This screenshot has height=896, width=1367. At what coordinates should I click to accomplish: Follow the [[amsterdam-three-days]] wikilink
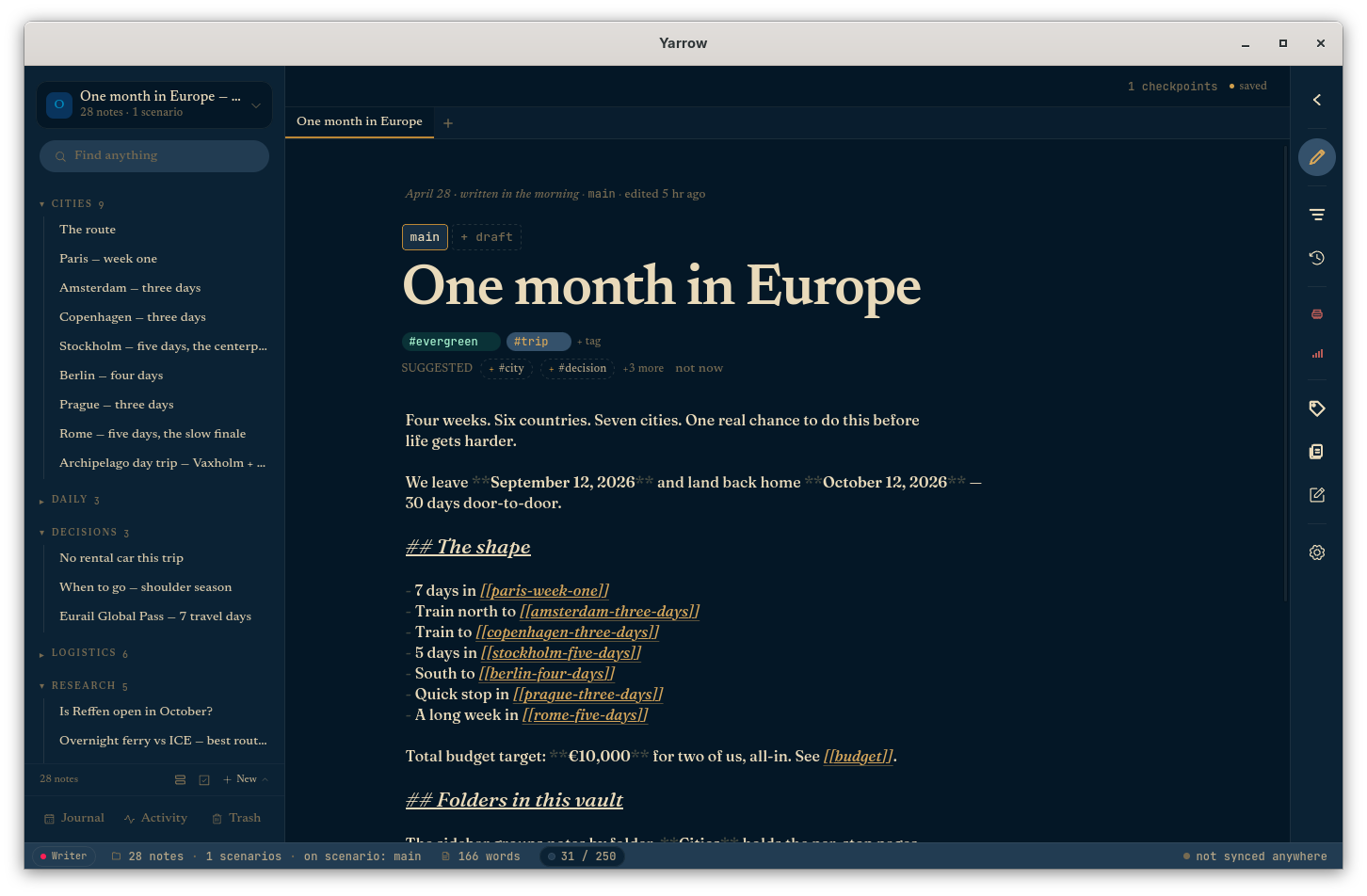coord(610,612)
